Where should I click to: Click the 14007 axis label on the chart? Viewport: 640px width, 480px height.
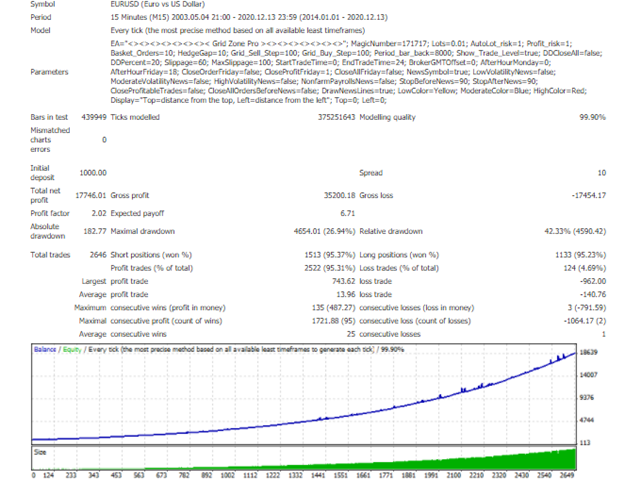click(x=589, y=375)
